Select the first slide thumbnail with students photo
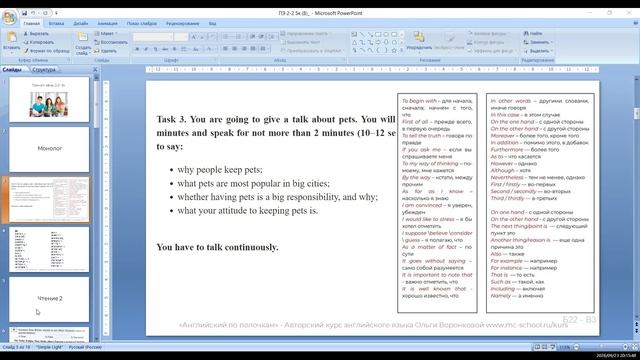 [49, 100]
